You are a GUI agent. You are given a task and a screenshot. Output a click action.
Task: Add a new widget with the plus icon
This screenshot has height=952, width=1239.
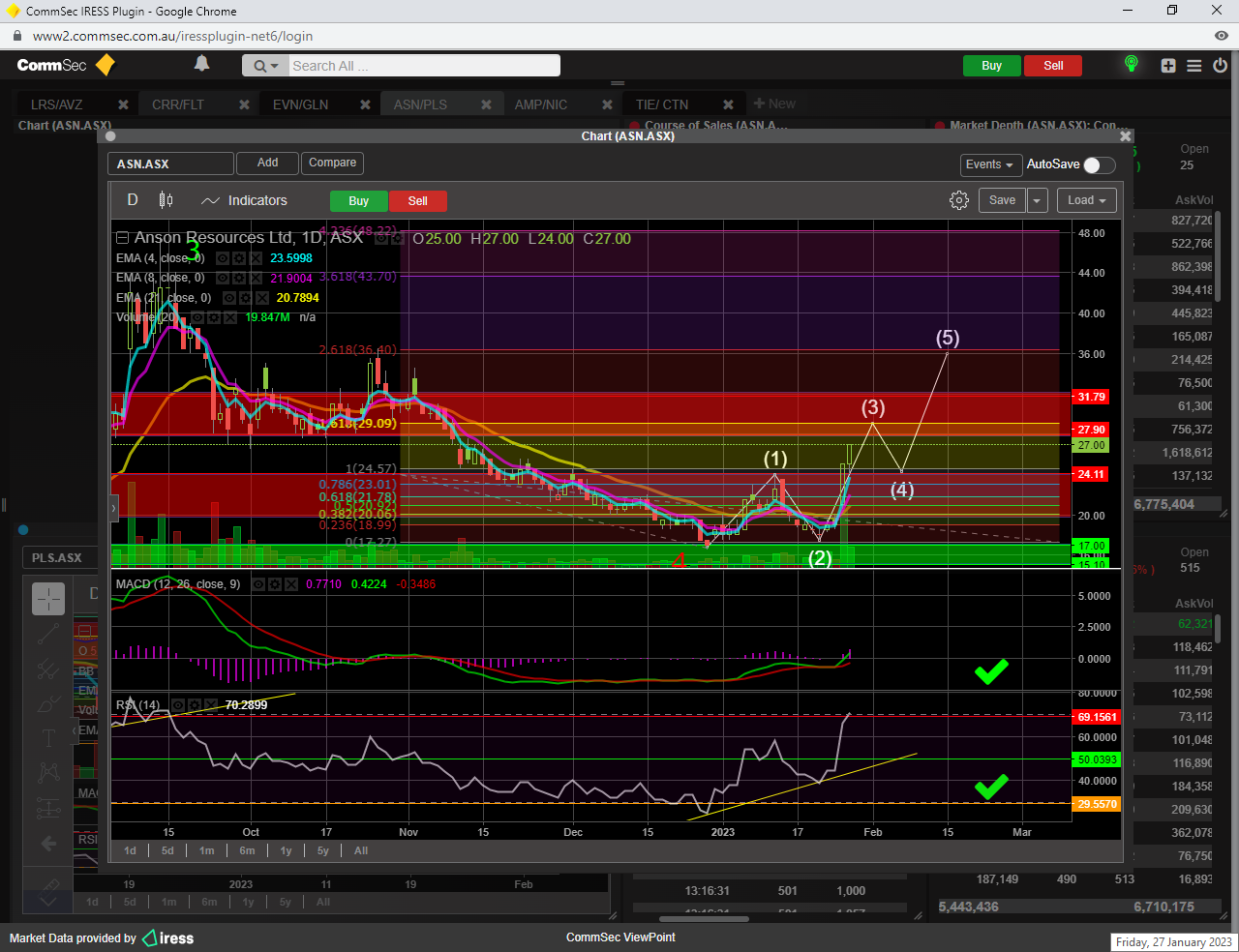[1168, 66]
